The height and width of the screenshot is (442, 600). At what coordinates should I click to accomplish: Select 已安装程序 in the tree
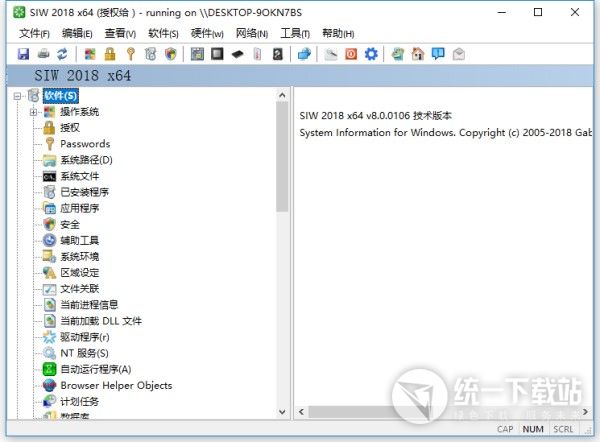(84, 192)
